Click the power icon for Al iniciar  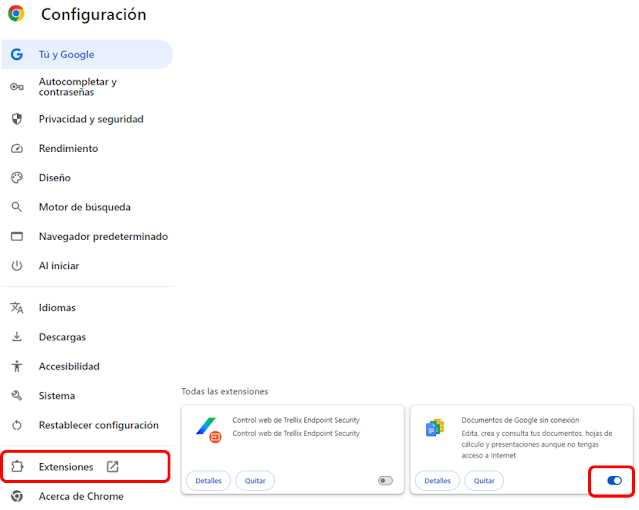click(x=17, y=266)
